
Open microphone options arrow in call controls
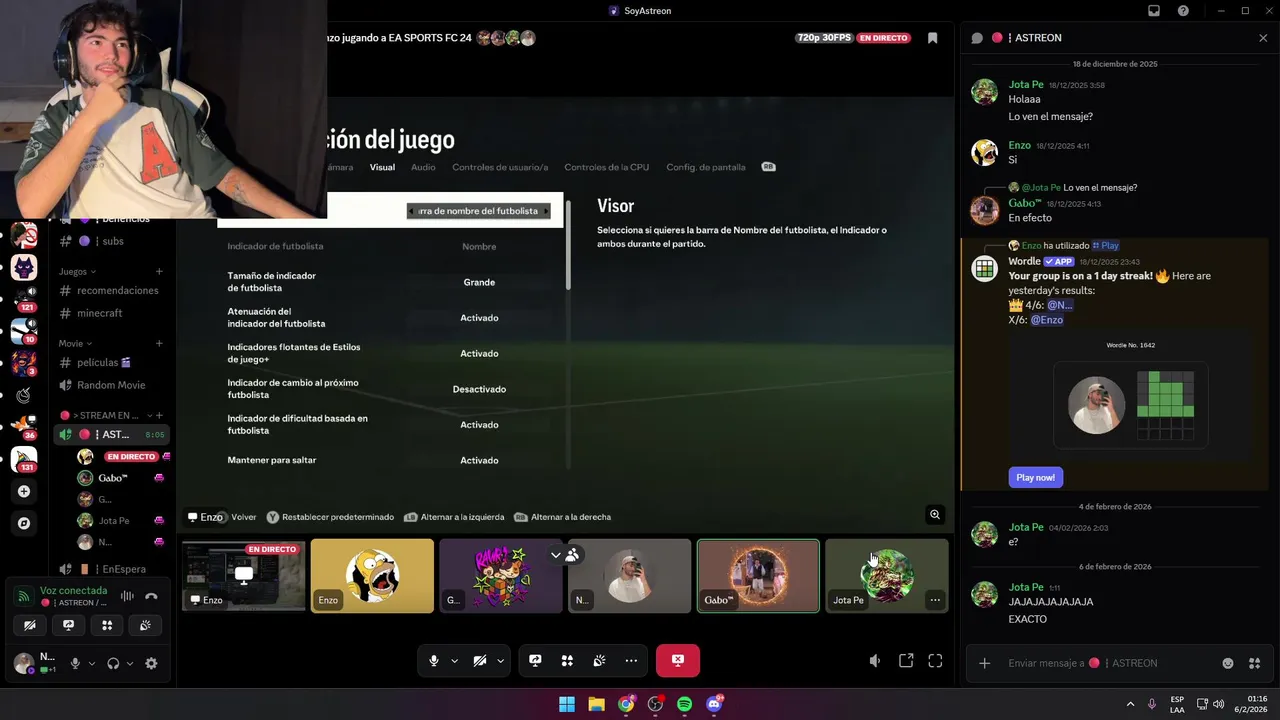pos(454,661)
